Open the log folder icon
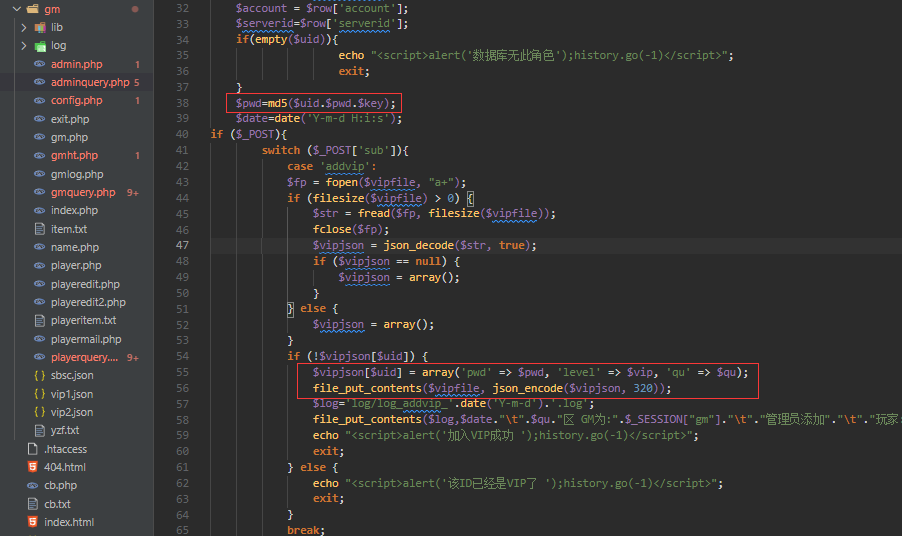This screenshot has height=536, width=902. pyautogui.click(x=40, y=45)
